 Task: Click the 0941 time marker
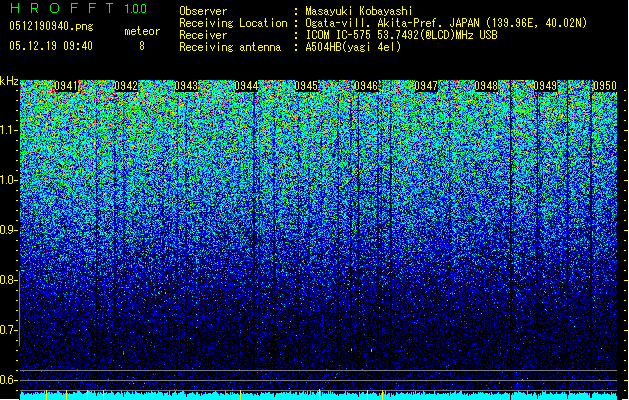click(66, 86)
